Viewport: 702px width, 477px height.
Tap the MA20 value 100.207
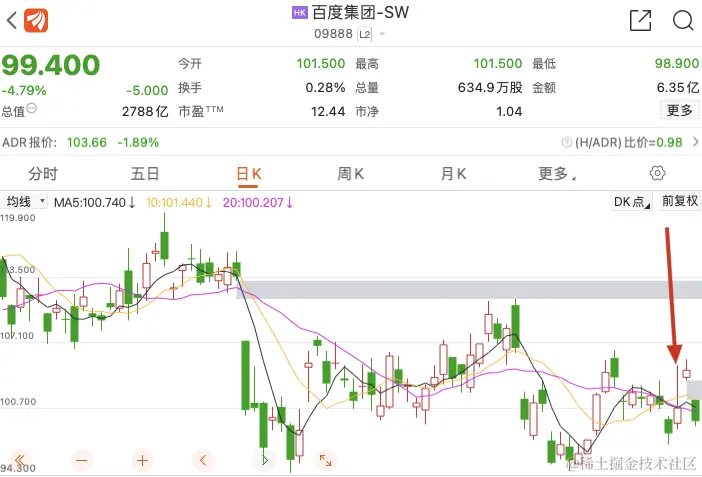257,202
